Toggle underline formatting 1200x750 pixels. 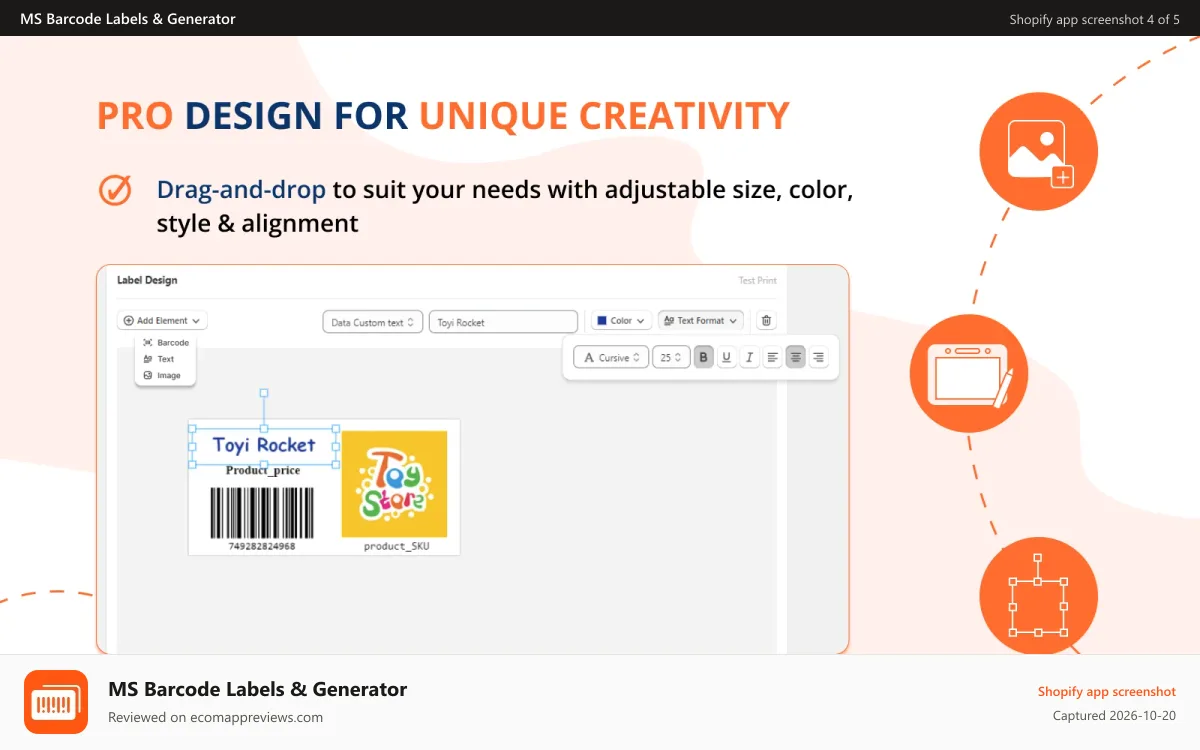[x=727, y=357]
